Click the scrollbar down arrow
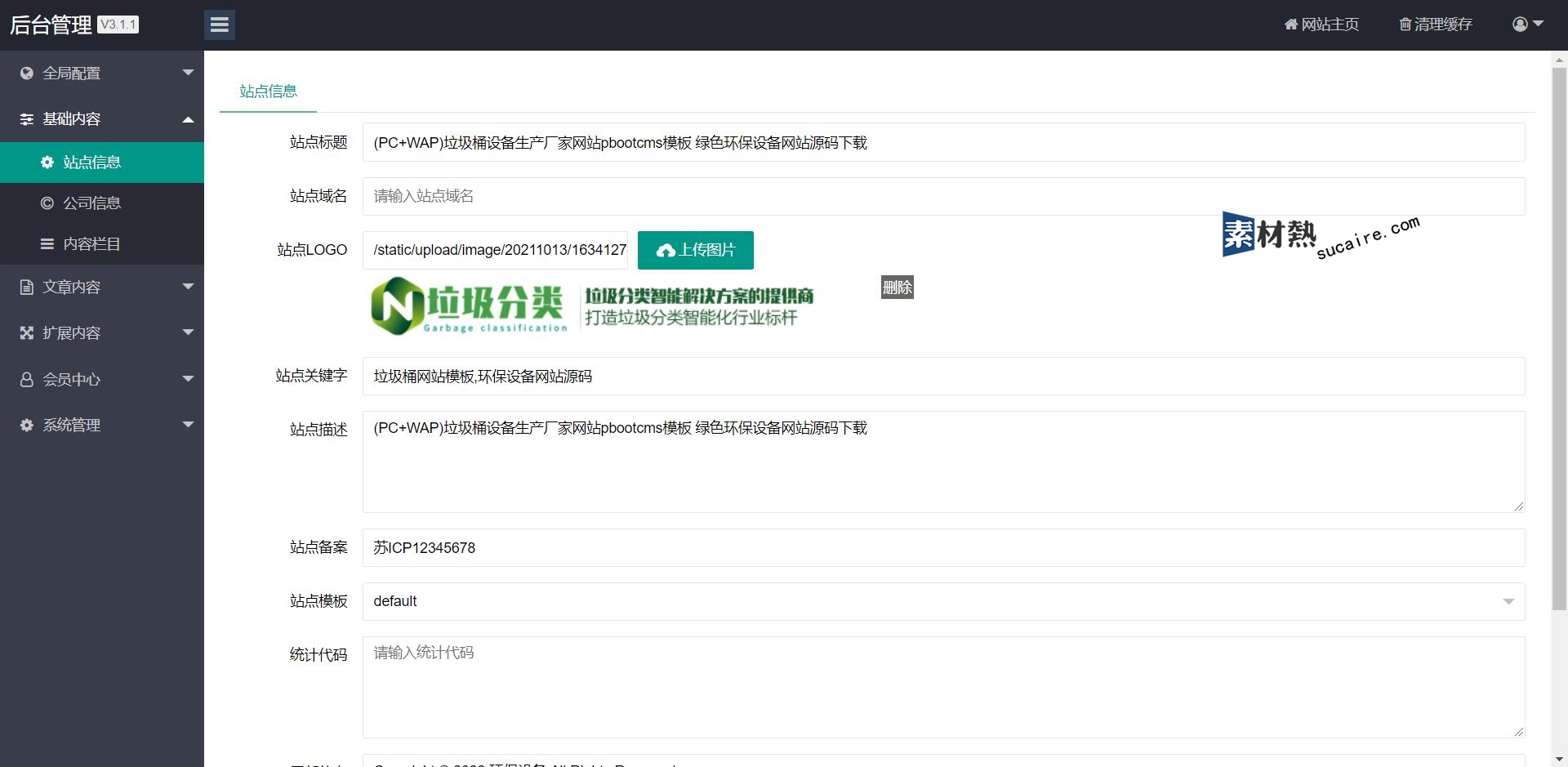 point(1559,759)
